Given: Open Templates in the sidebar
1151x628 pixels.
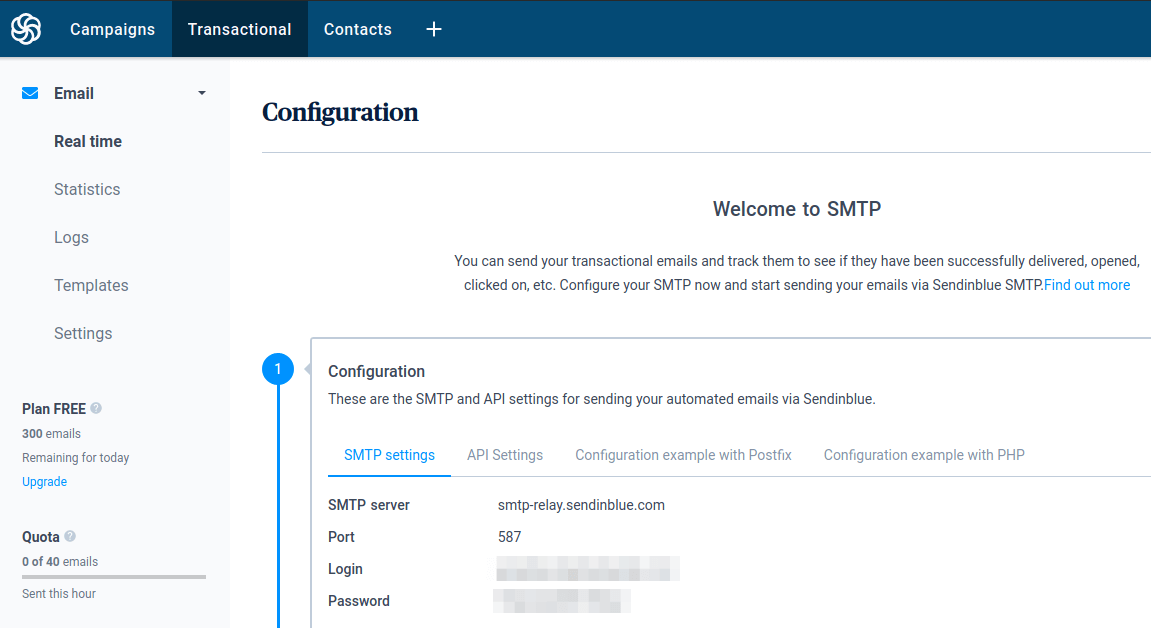Looking at the screenshot, I should (91, 285).
